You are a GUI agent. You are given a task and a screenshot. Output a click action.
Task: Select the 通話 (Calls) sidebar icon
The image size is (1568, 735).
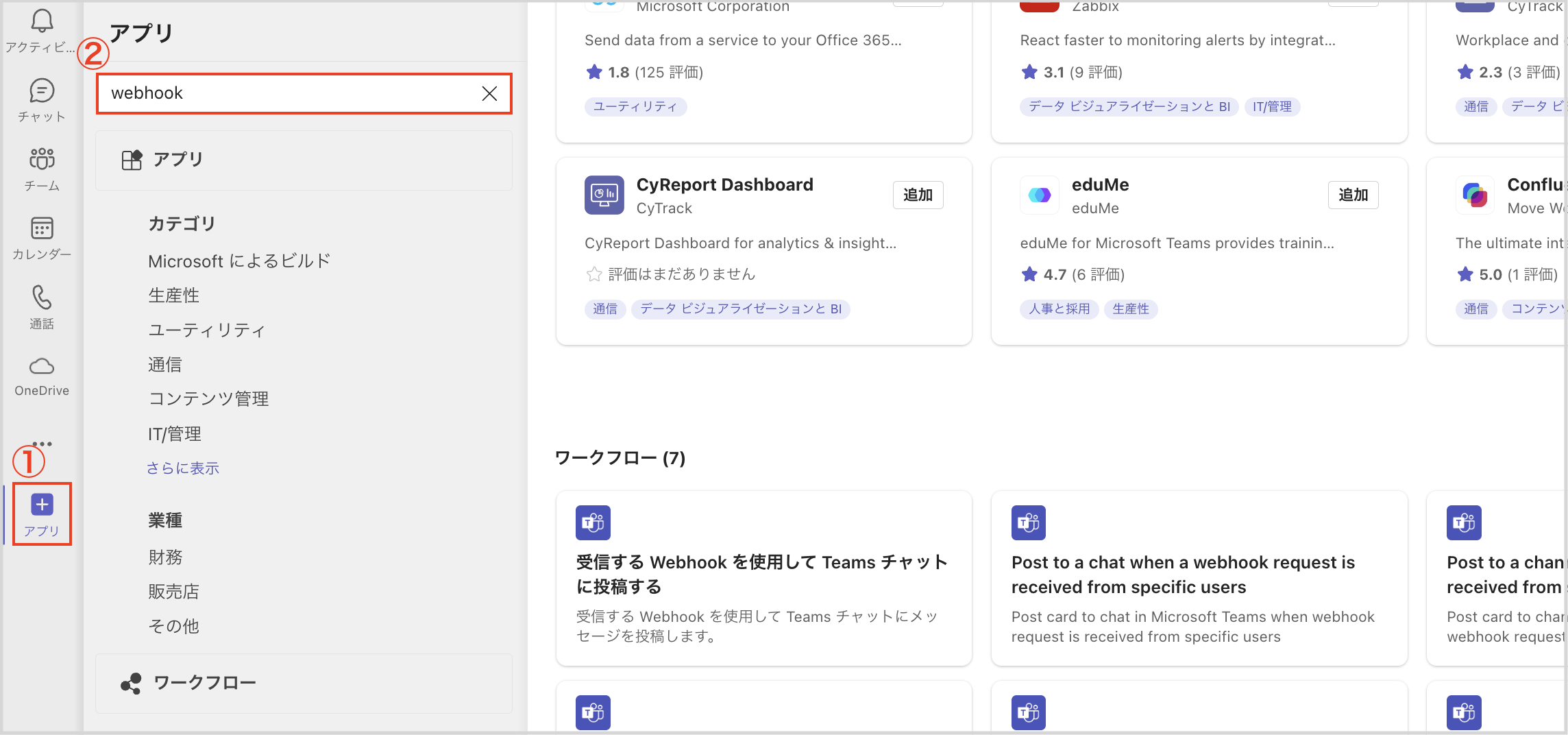(x=42, y=305)
